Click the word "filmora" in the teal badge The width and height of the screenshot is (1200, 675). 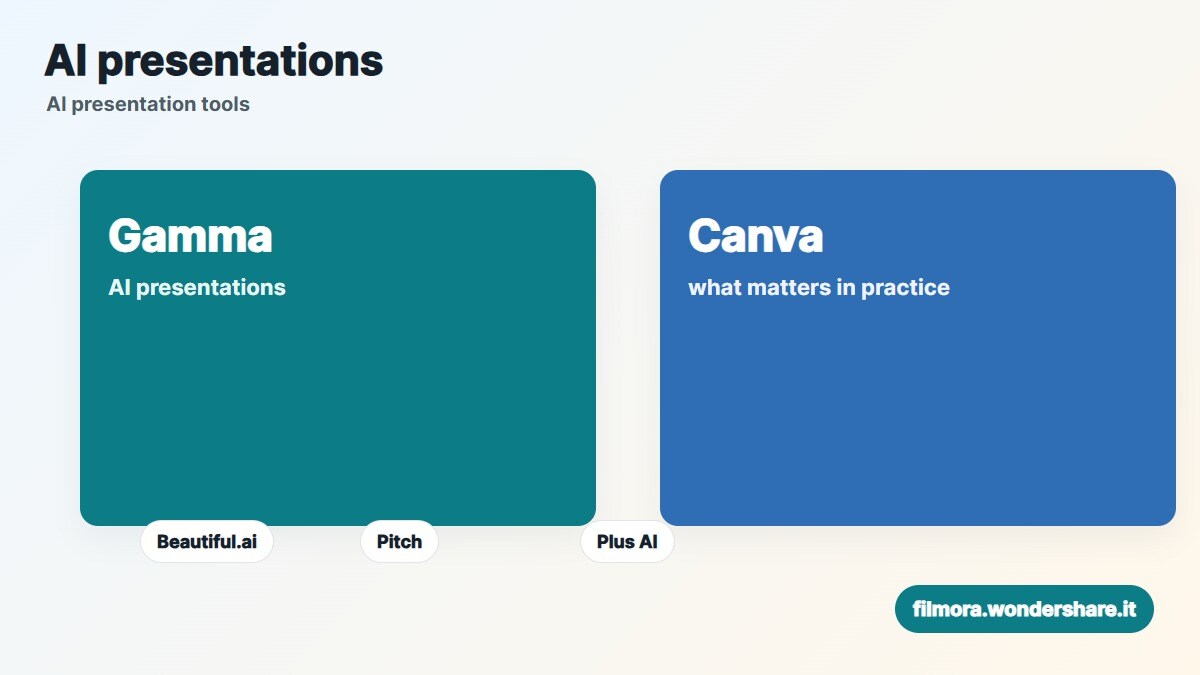point(948,609)
